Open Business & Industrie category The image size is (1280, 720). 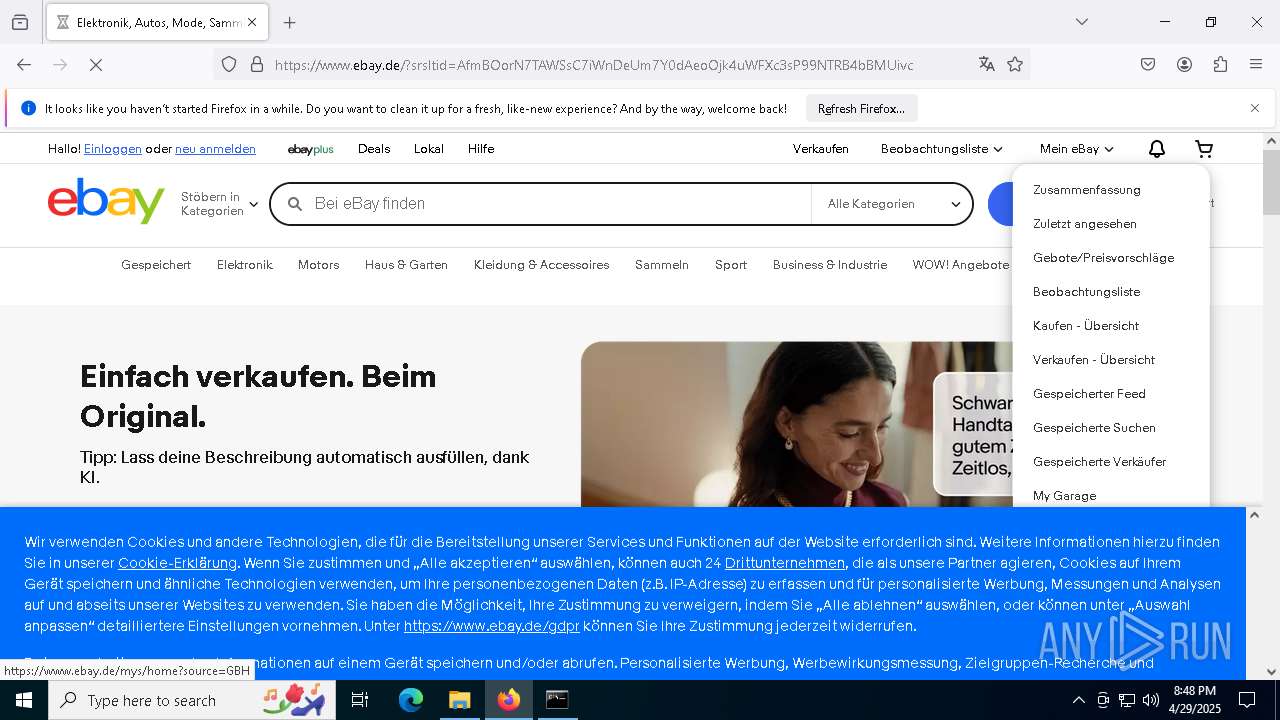coord(830,265)
